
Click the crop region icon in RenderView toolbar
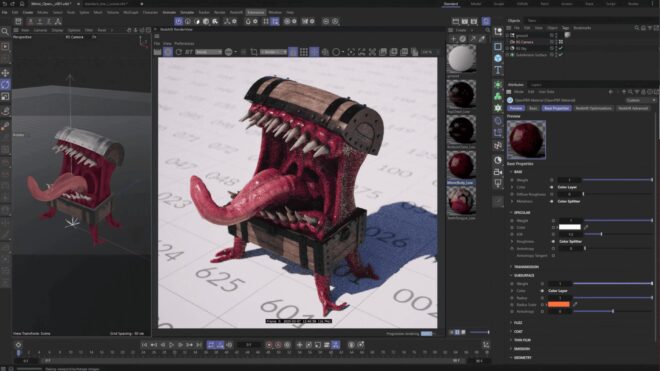click(x=254, y=52)
